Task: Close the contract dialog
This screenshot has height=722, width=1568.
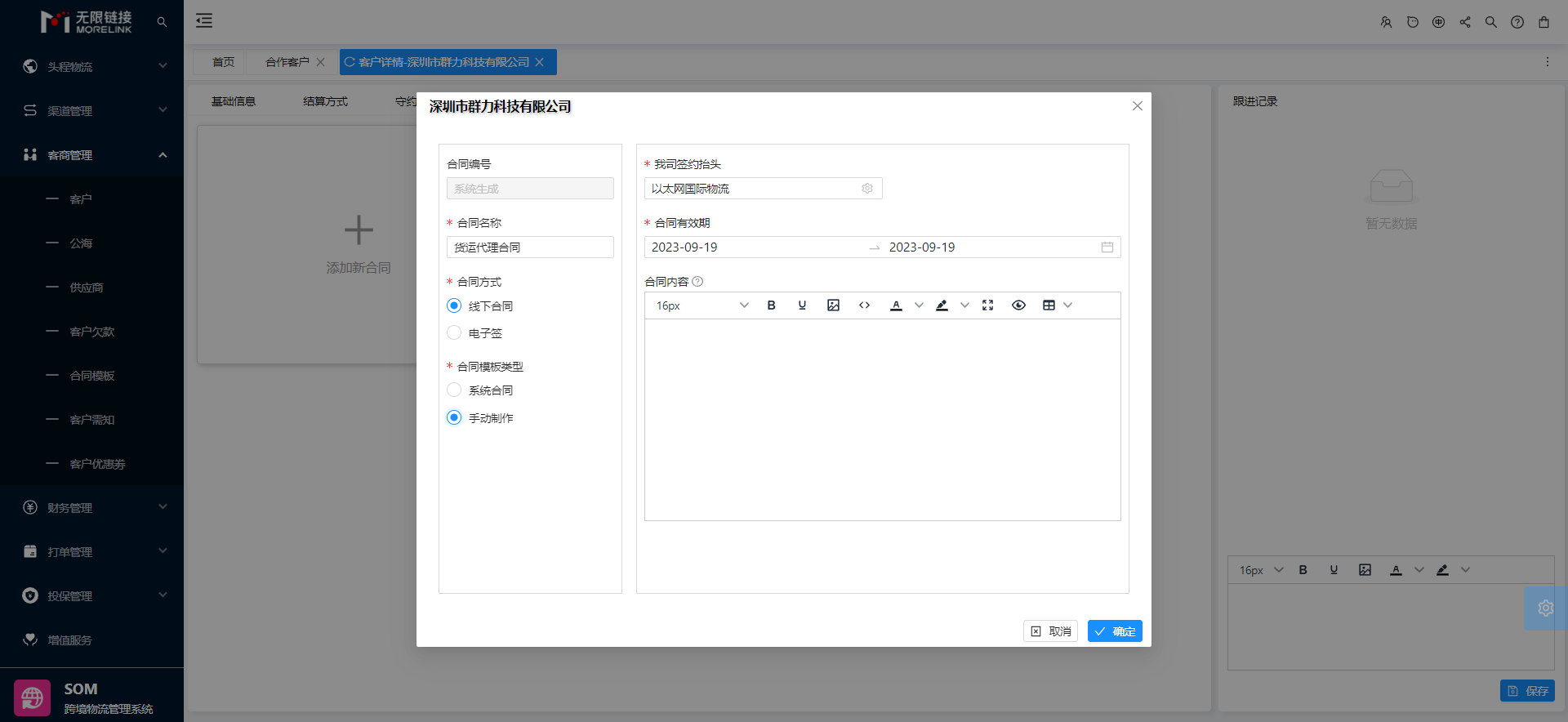Action: pyautogui.click(x=1138, y=106)
